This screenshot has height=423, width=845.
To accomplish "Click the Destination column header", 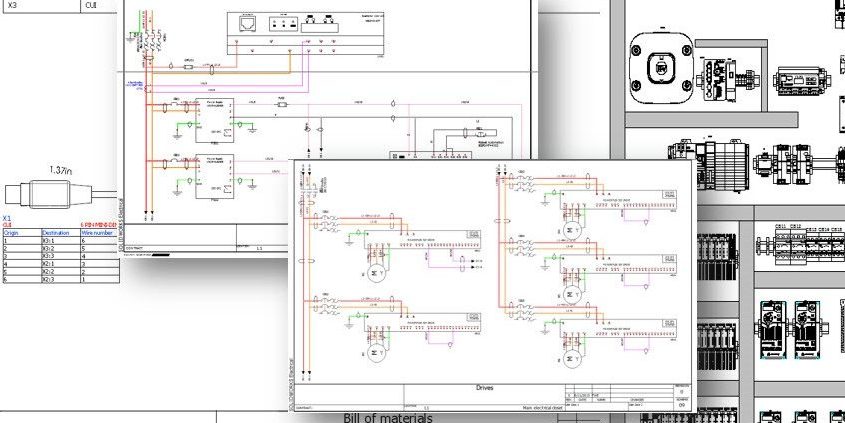I will point(61,233).
